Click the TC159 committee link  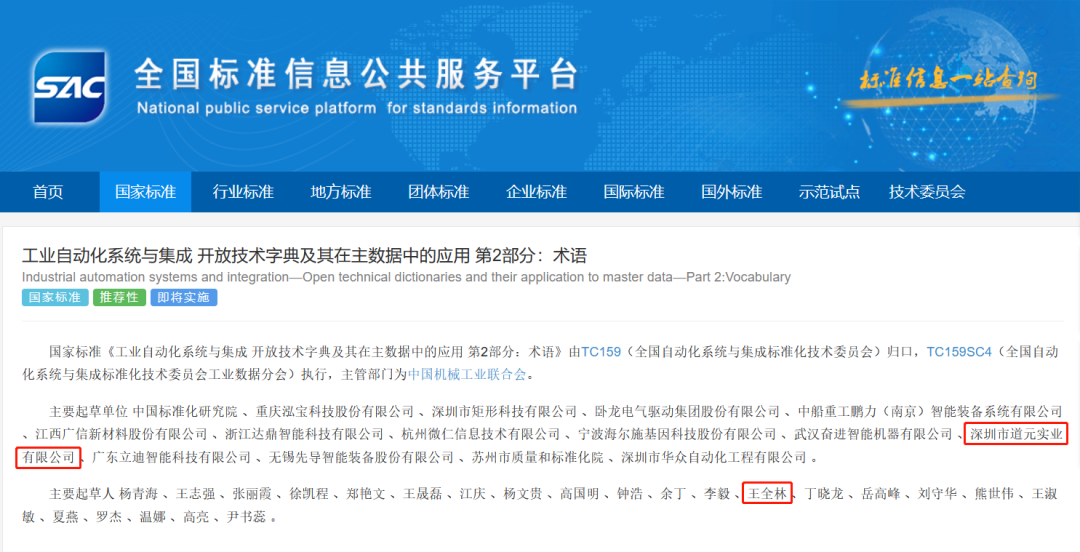coord(601,352)
